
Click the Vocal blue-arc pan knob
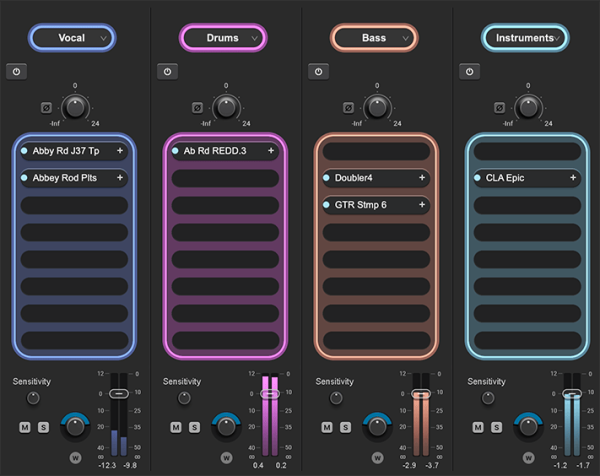tap(75, 427)
